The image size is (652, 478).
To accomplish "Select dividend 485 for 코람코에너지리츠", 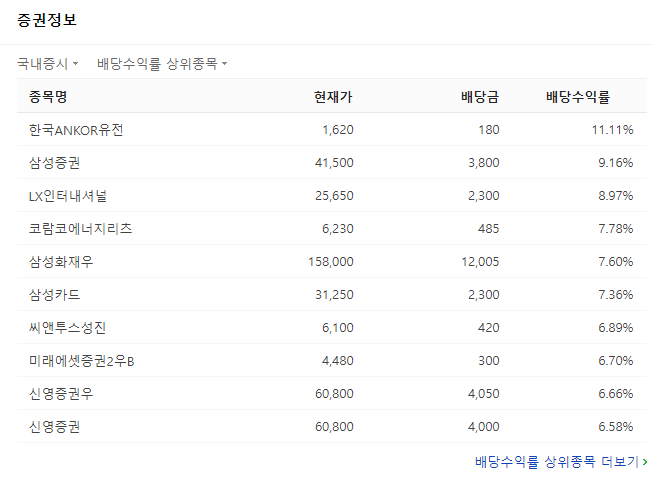I will [489, 229].
